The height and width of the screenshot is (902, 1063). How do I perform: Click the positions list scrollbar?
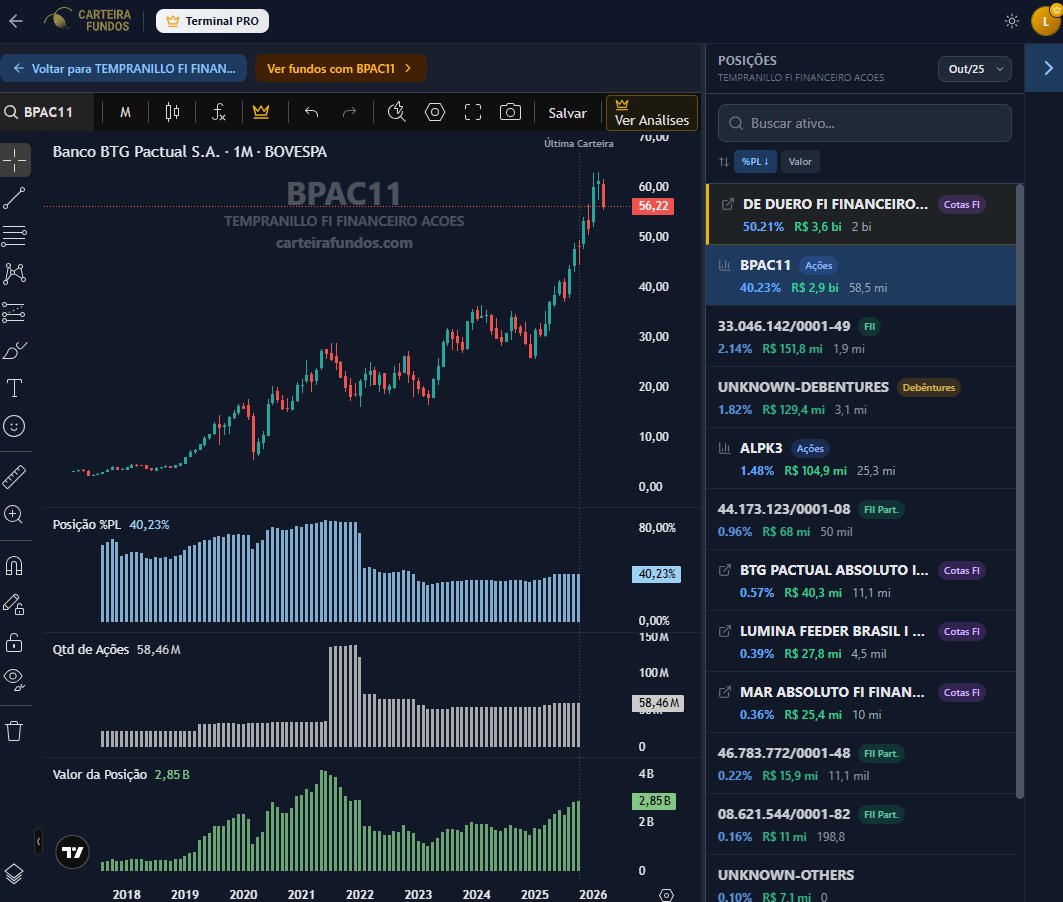(x=1020, y=491)
